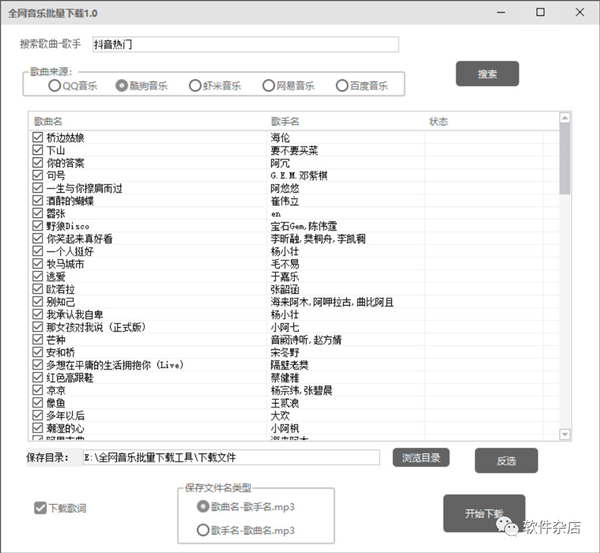Uncheck the song 桥边姑娘
Viewport: 600px width, 553px height.
[x=38, y=137]
